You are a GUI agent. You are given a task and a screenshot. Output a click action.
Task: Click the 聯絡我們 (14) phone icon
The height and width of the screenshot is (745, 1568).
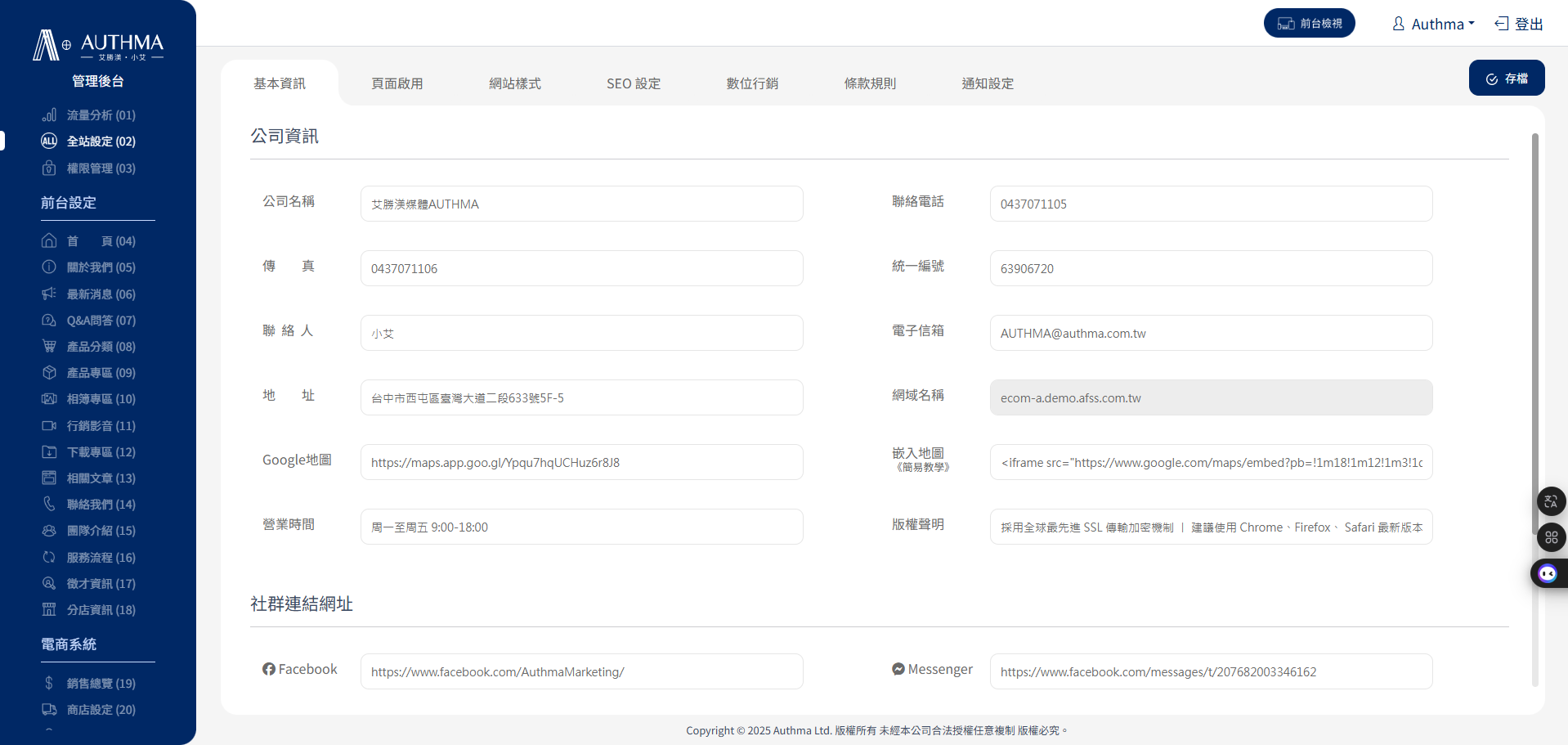[x=49, y=505]
